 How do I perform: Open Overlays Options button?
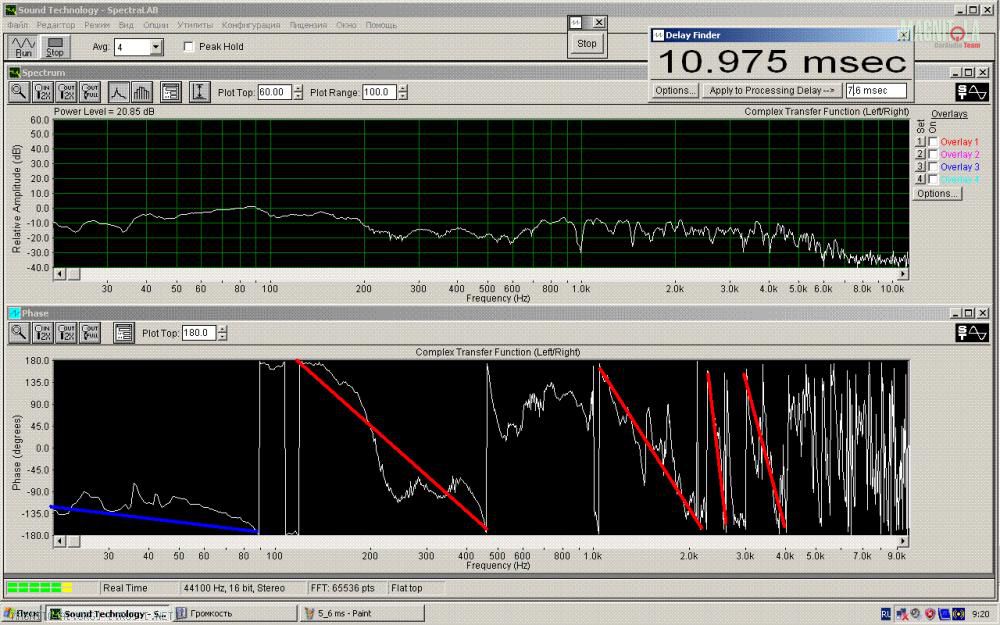[x=938, y=193]
